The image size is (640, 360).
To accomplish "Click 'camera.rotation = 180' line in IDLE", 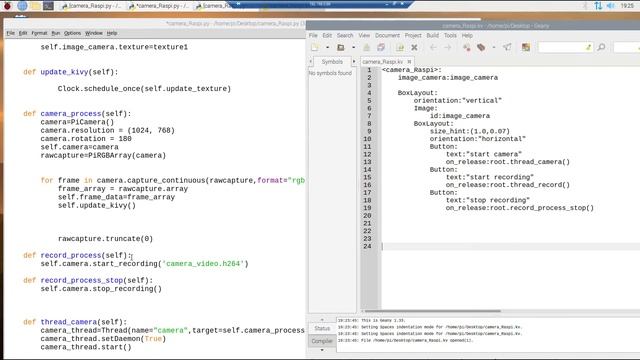I will 86,139.
